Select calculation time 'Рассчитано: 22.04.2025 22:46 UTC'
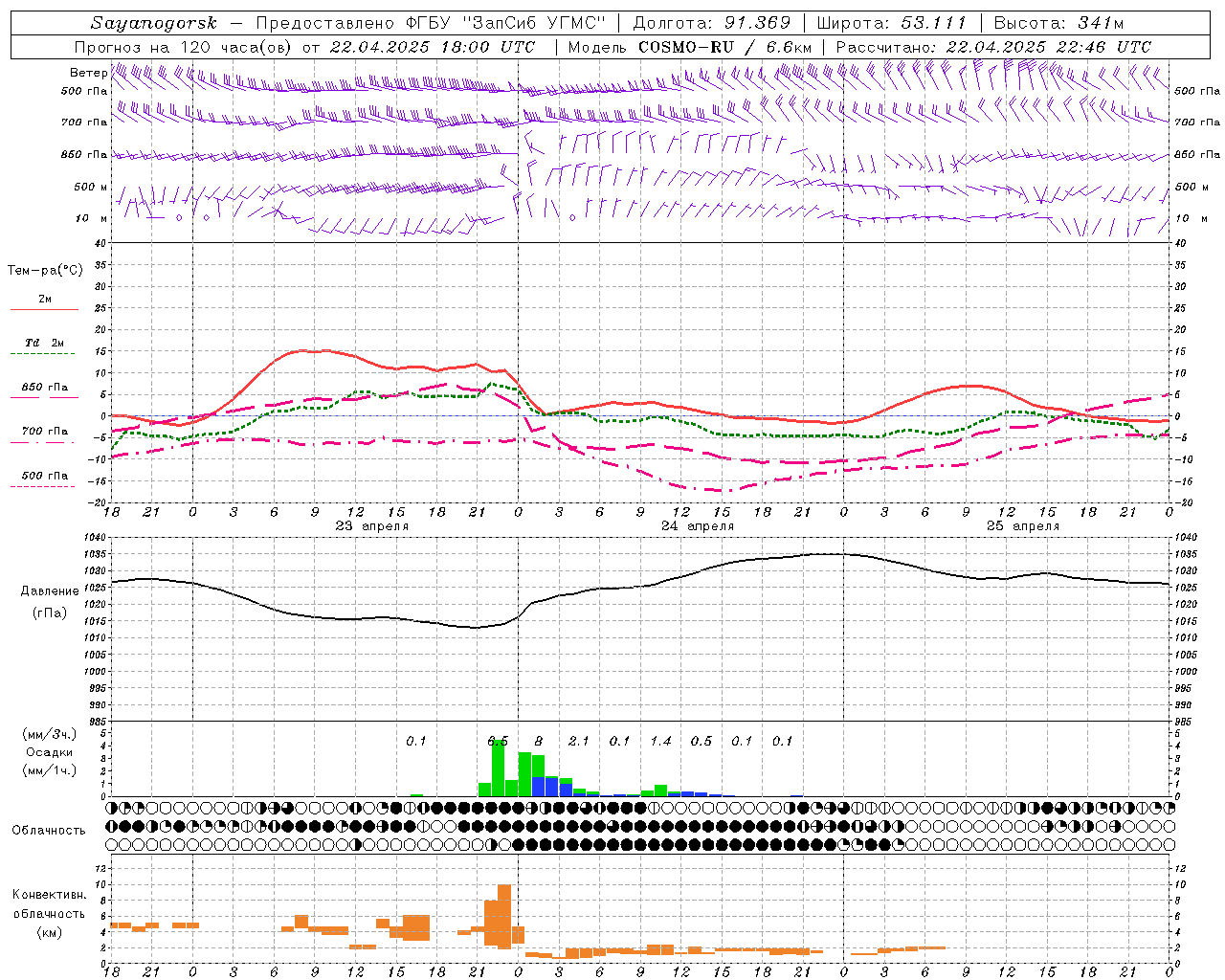 coord(993,47)
